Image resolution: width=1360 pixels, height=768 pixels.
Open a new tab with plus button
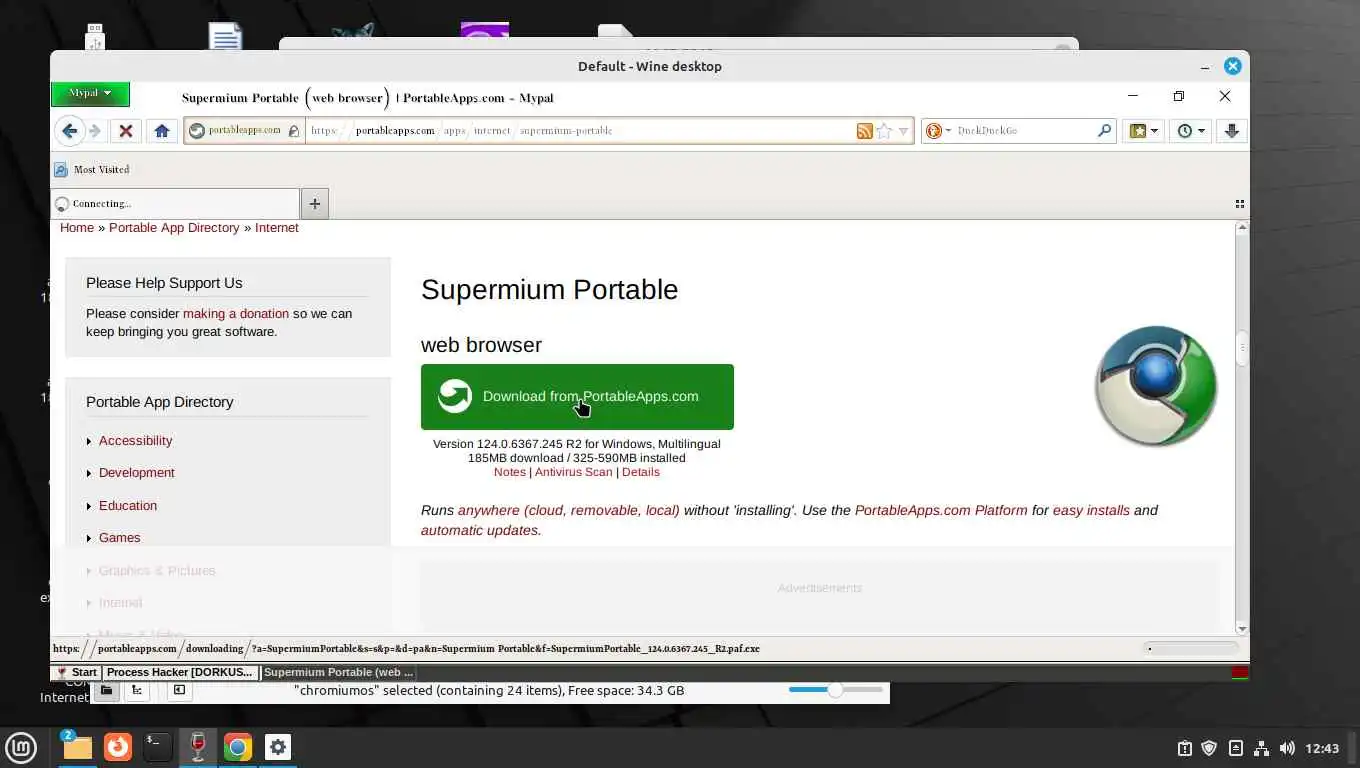(x=315, y=204)
